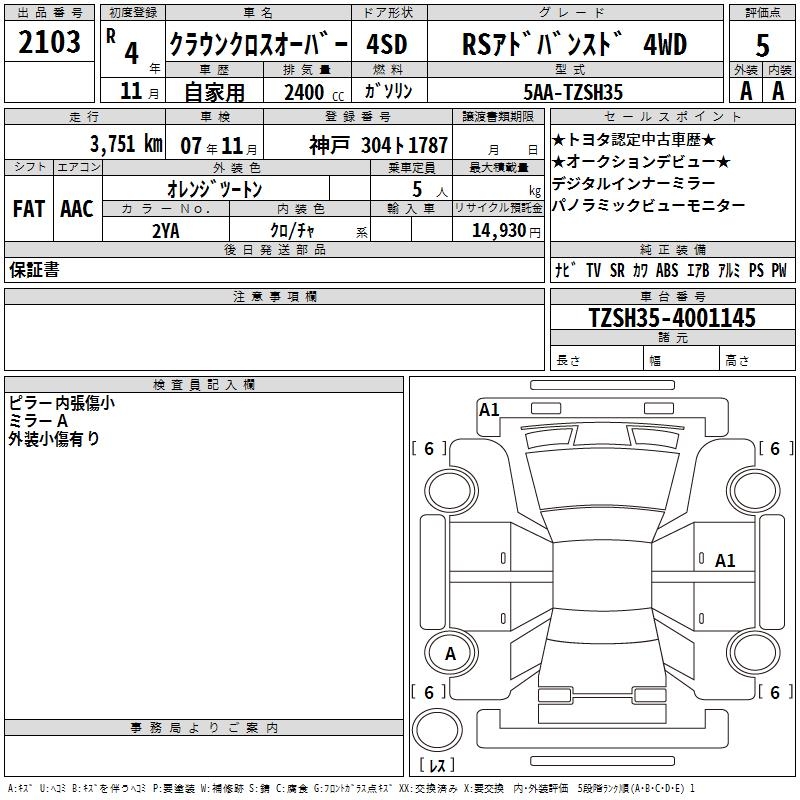Click interior grade A under 内装
This screenshot has width=800, height=800.
778,91
